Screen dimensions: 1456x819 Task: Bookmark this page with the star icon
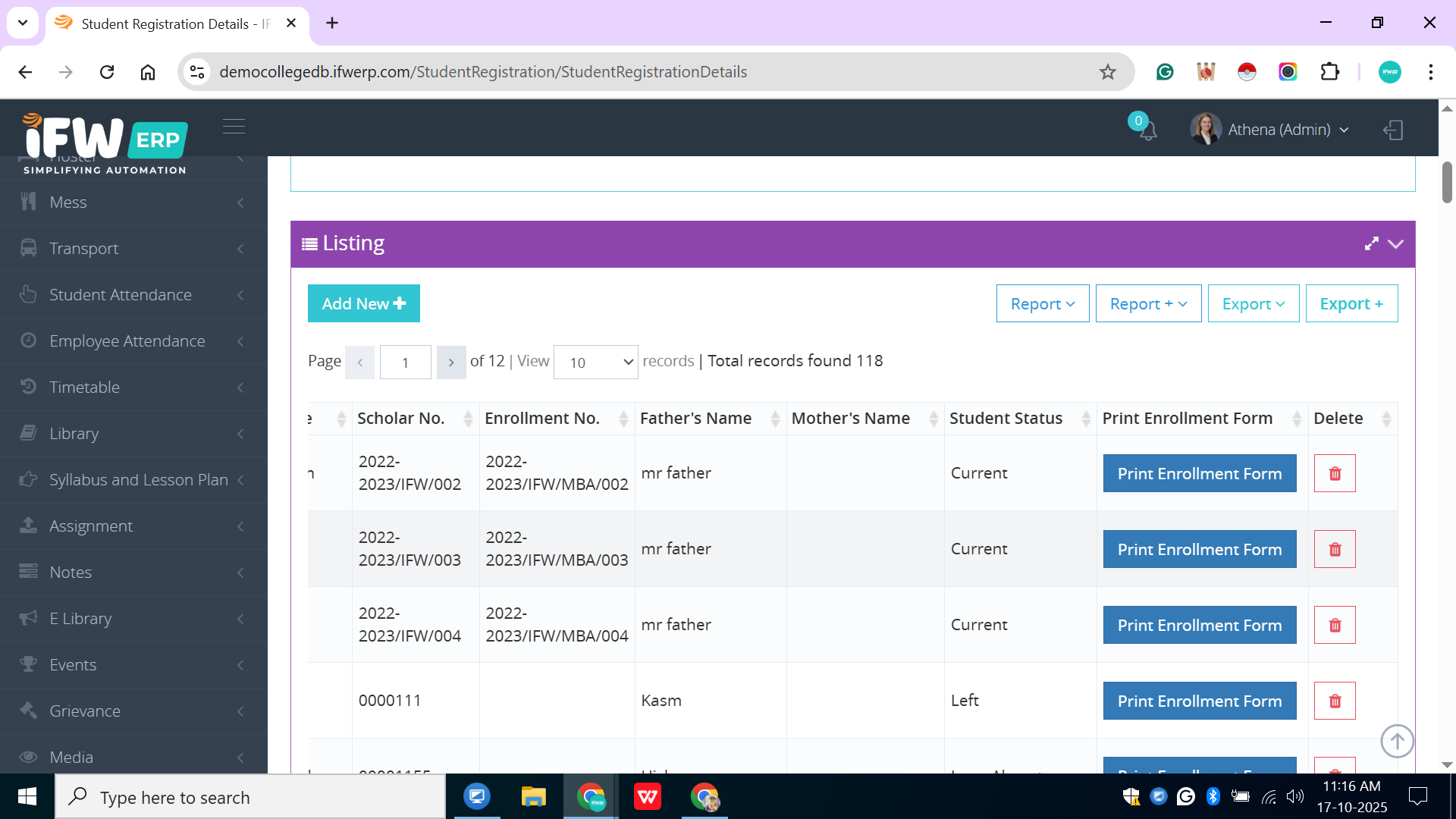pos(1108,72)
